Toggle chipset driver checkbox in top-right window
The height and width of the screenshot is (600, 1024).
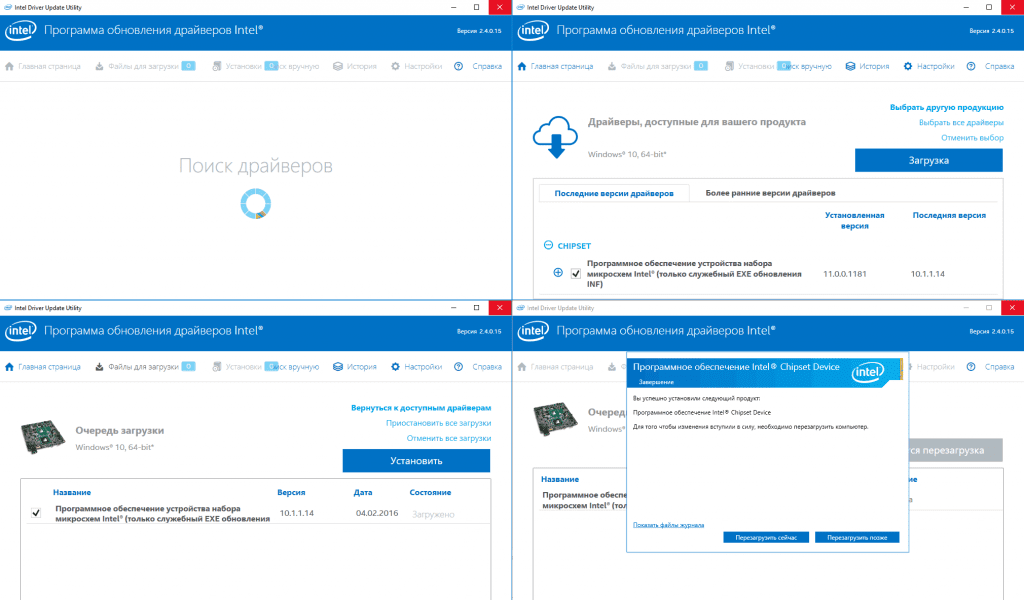(x=575, y=274)
